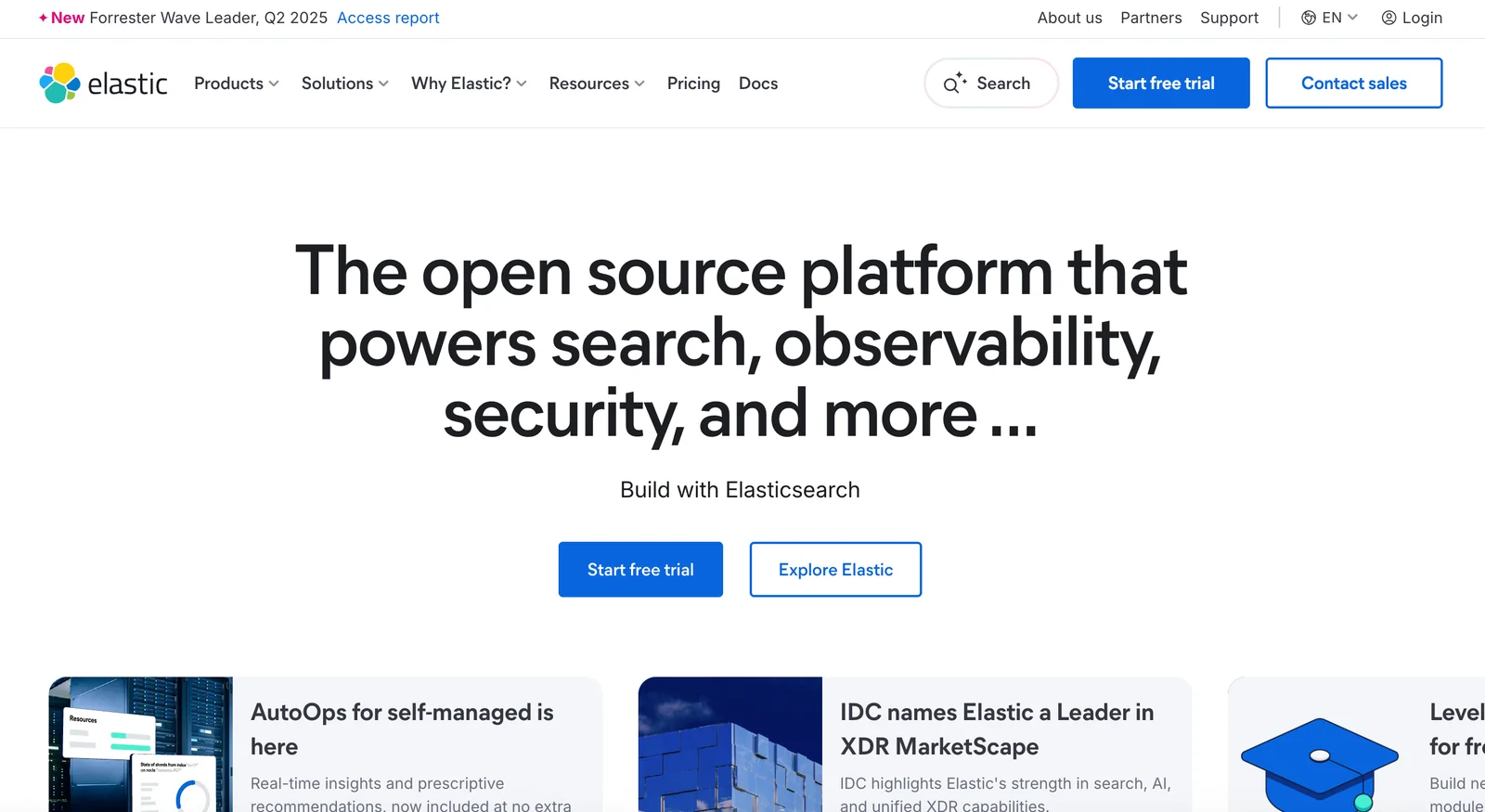
Task: Follow the Access report link
Action: click(388, 18)
